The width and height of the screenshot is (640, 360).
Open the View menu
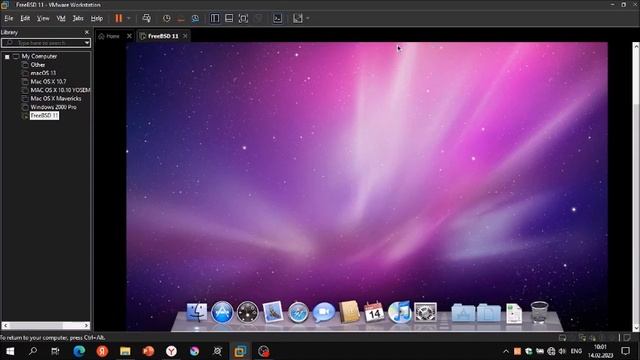(x=43, y=18)
